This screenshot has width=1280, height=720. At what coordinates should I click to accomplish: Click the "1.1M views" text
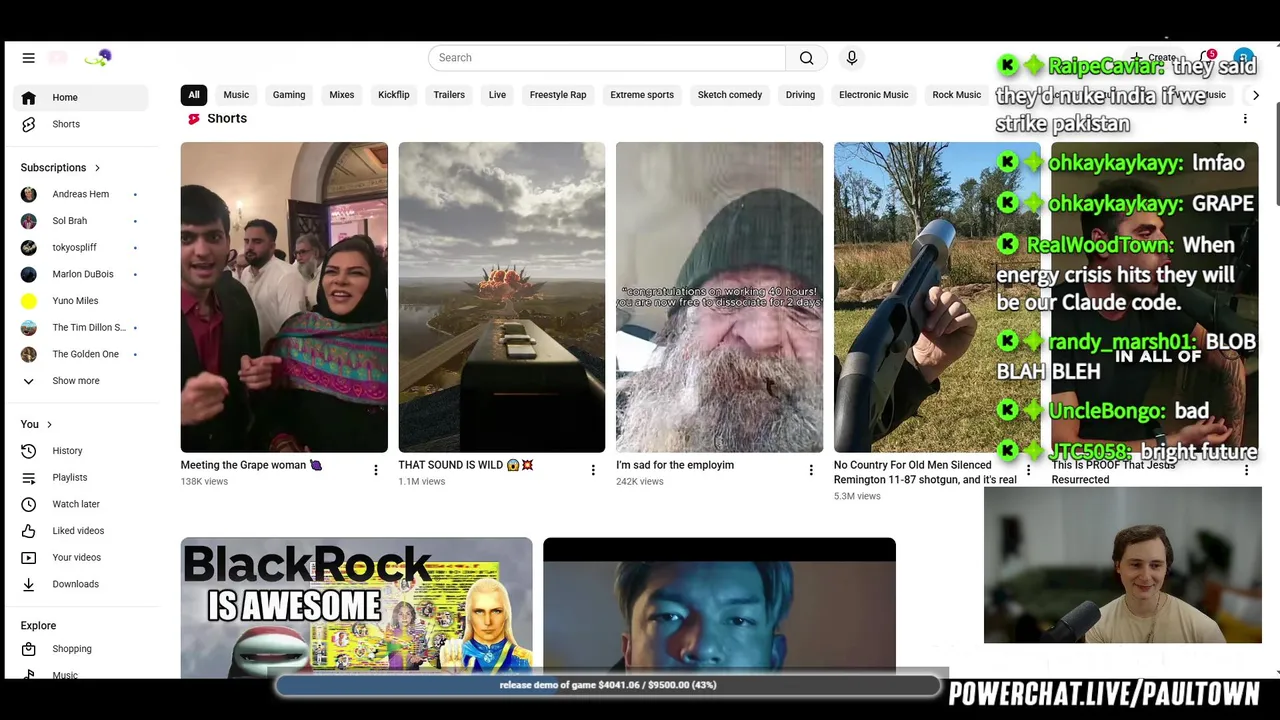421,482
